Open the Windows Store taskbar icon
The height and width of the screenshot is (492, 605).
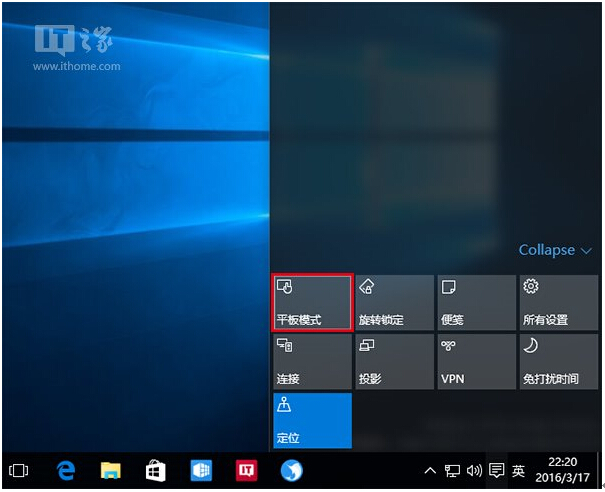(x=156, y=470)
